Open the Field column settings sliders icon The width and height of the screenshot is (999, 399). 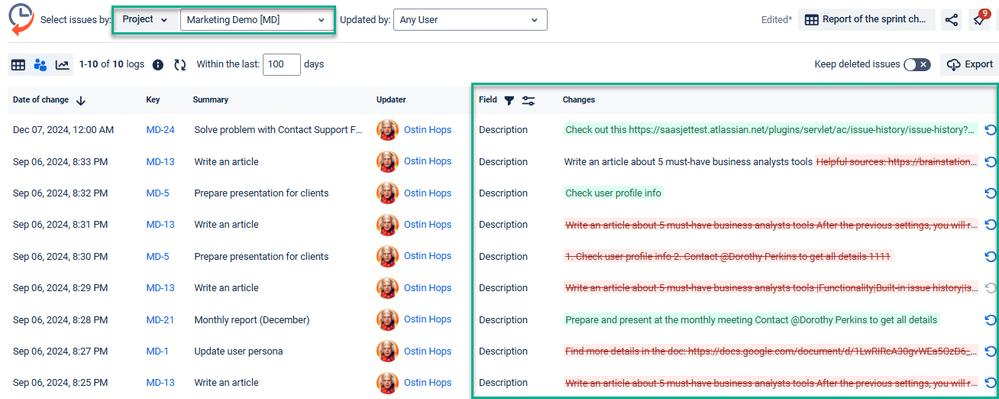528,100
